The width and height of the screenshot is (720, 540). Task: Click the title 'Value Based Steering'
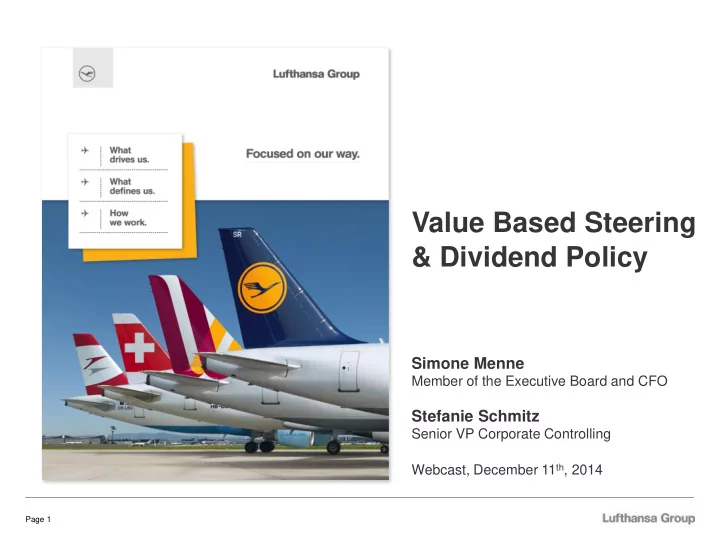pyautogui.click(x=553, y=223)
